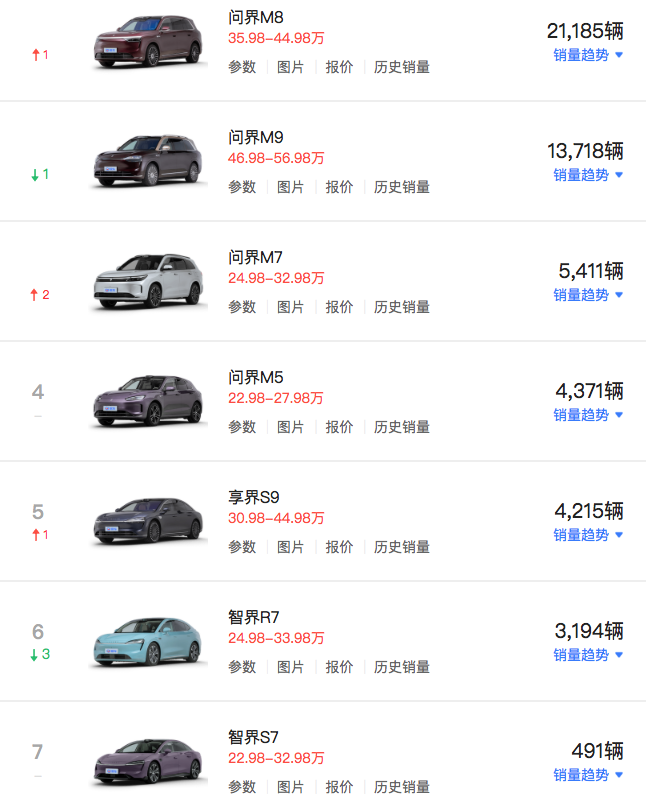646x809 pixels.
Task: Expand 销量趋势 dropdown for 问界M8
Action: pos(588,55)
